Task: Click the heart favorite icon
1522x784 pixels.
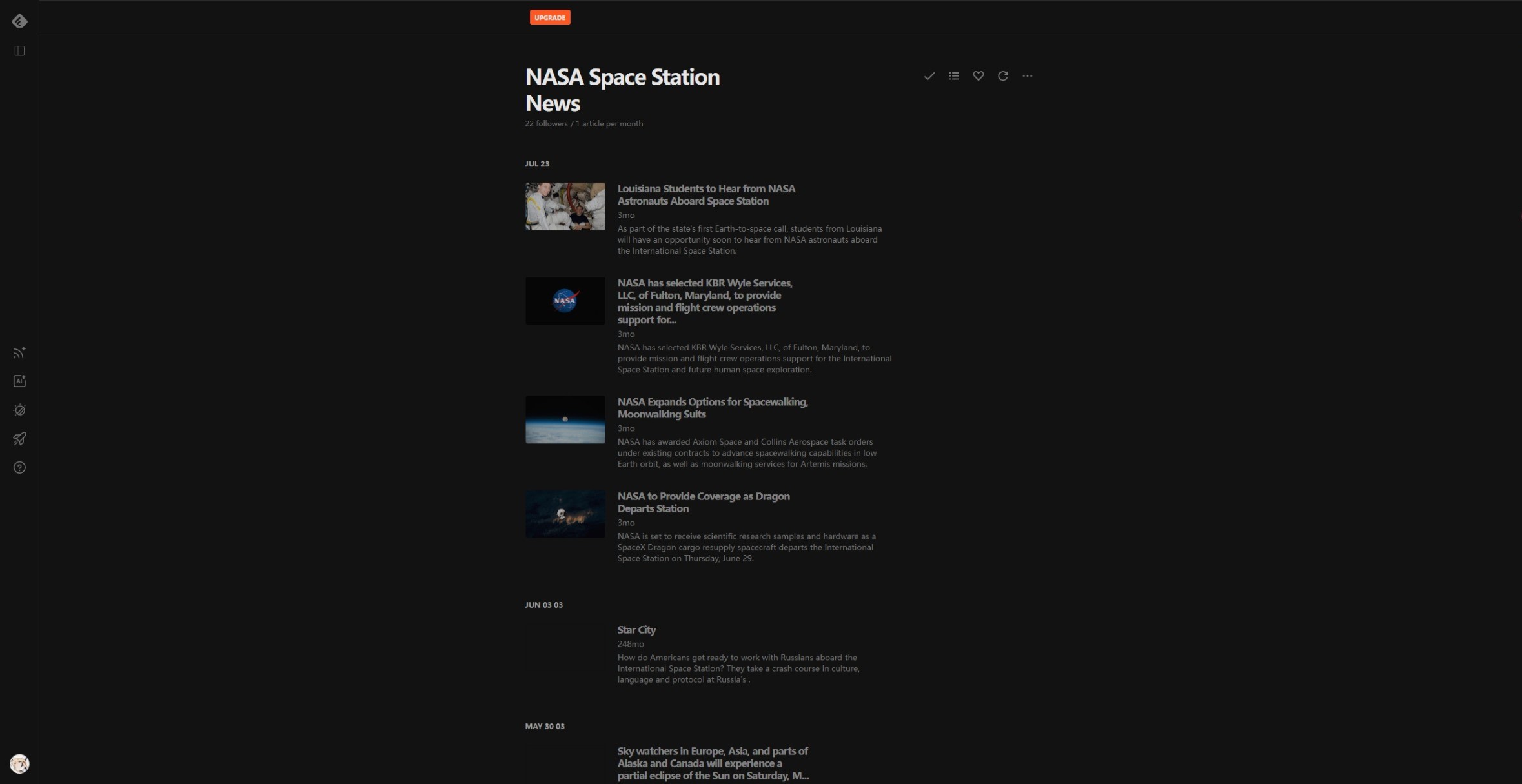Action: tap(979, 76)
